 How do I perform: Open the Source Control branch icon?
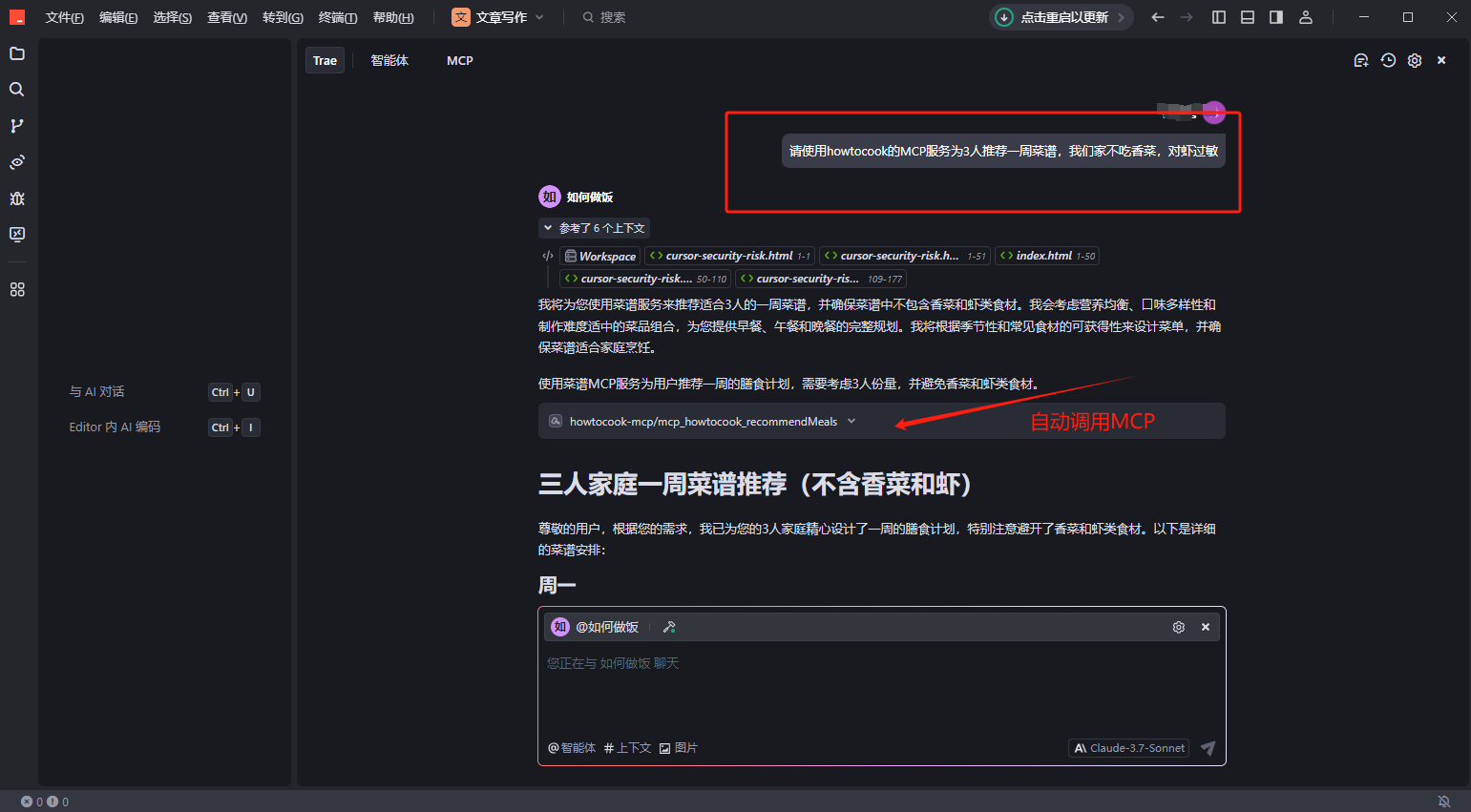[x=17, y=126]
